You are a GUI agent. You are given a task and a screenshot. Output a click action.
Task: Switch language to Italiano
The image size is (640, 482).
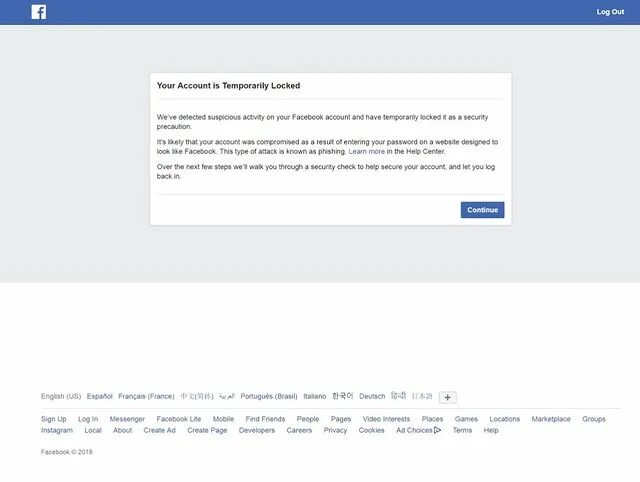tap(315, 396)
